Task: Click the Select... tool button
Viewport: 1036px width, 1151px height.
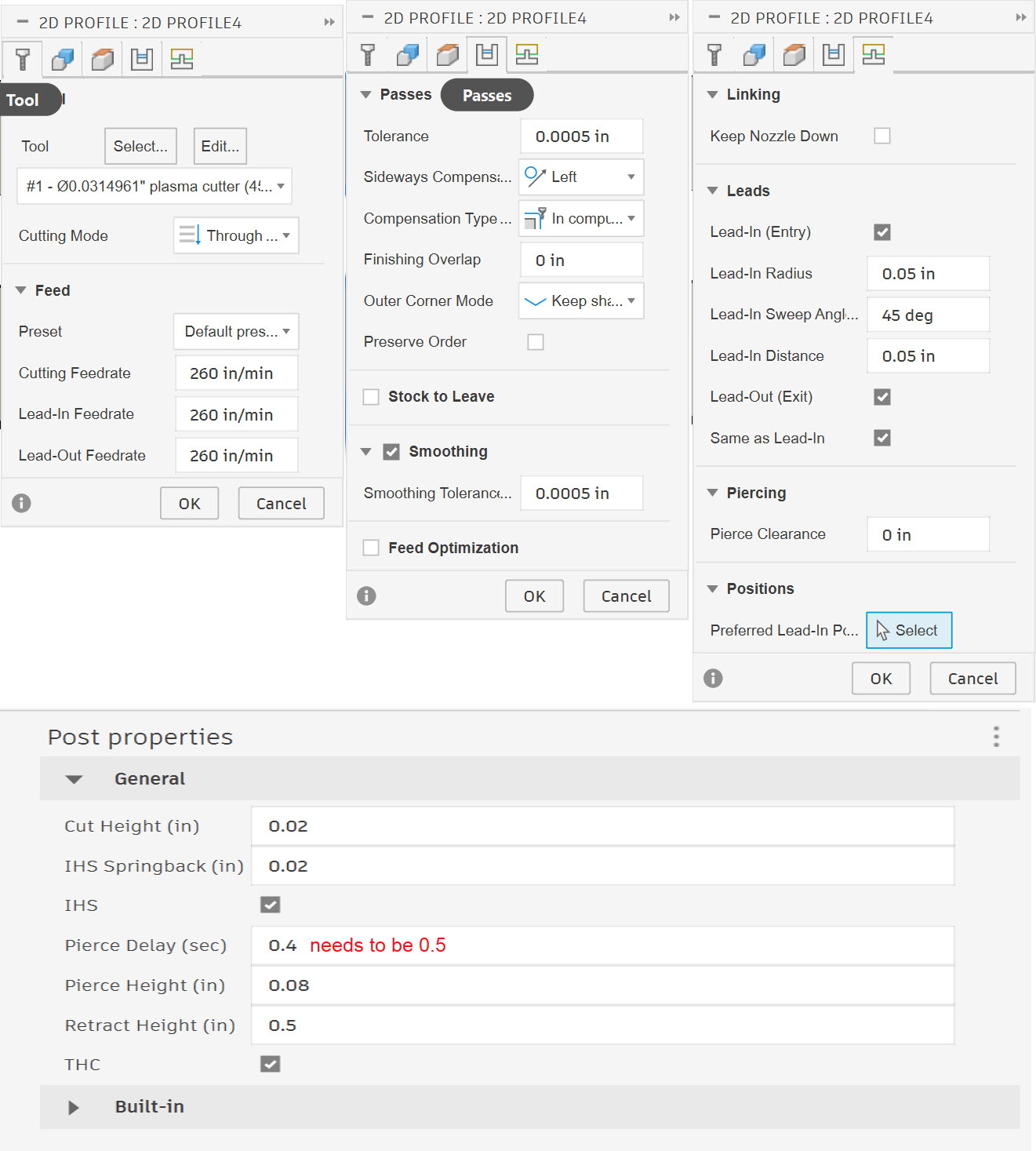Action: [x=140, y=146]
